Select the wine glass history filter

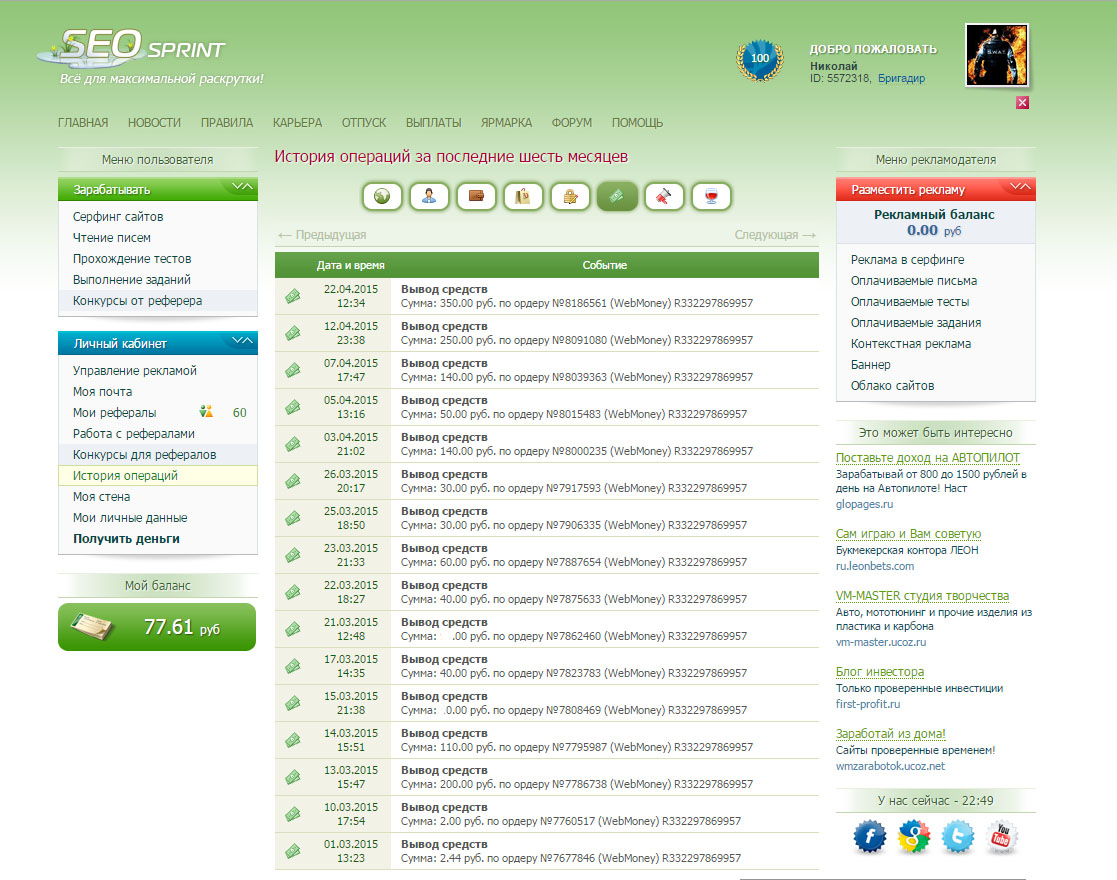coord(711,197)
